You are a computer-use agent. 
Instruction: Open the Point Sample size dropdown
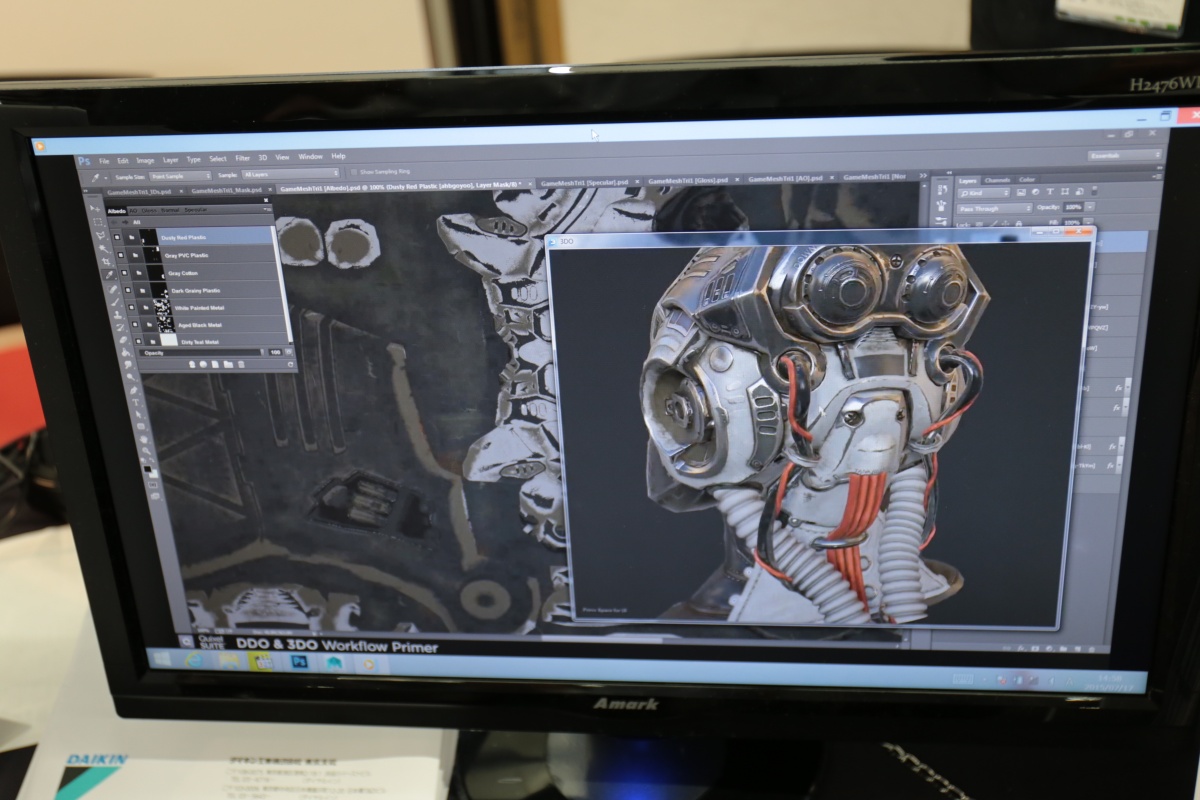pos(180,176)
